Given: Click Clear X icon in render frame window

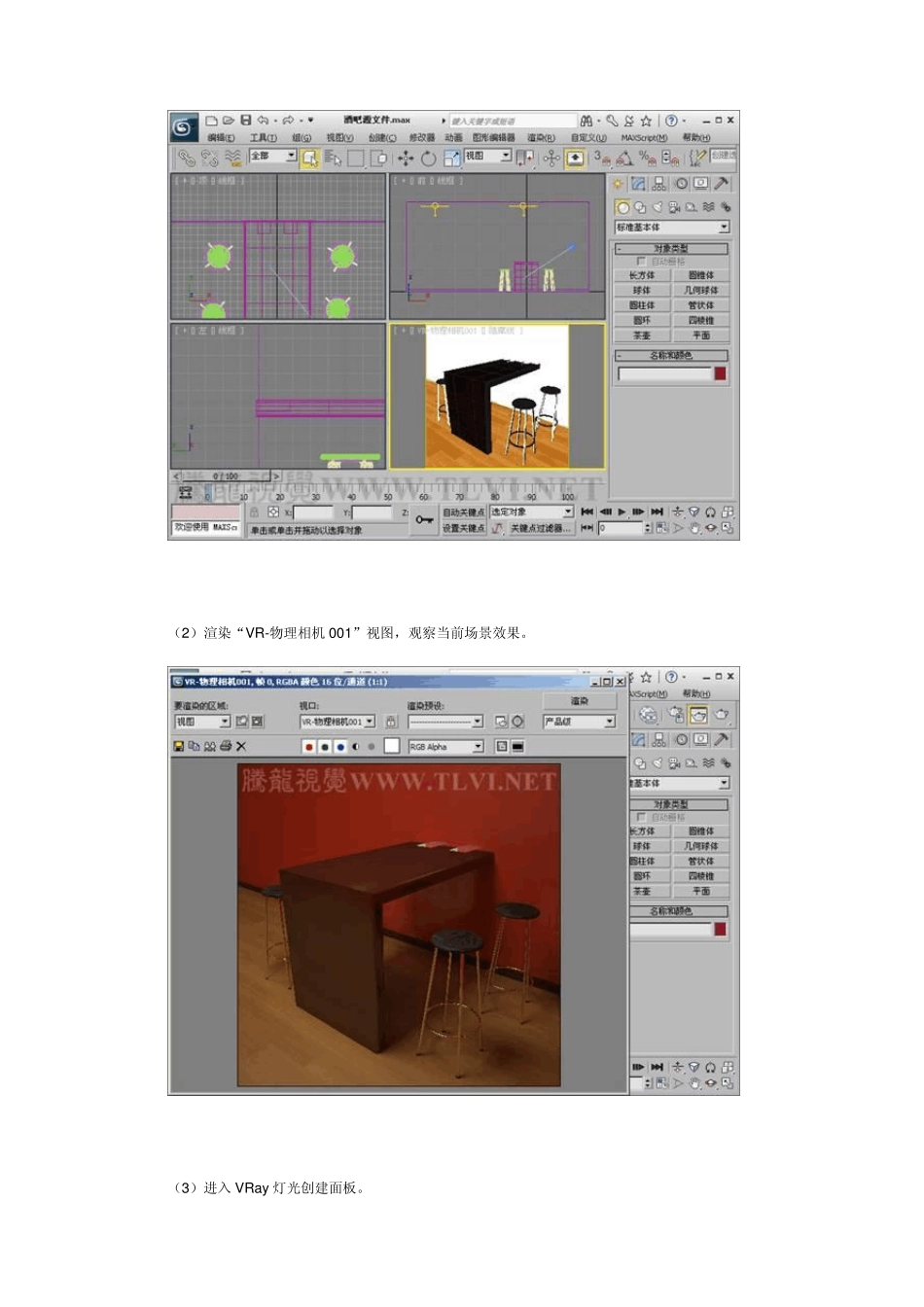Looking at the screenshot, I should tap(241, 746).
